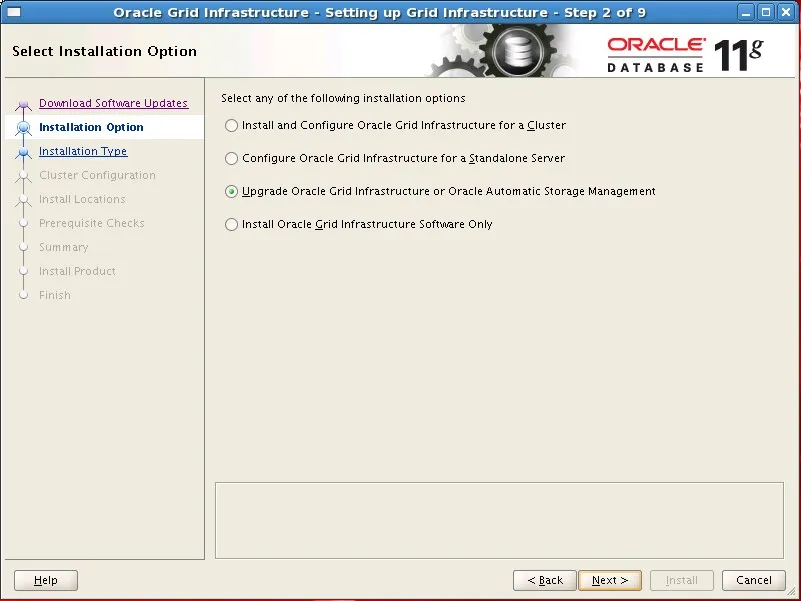The width and height of the screenshot is (801, 601).
Task: Open the Download Software Updates step link
Action: point(113,103)
